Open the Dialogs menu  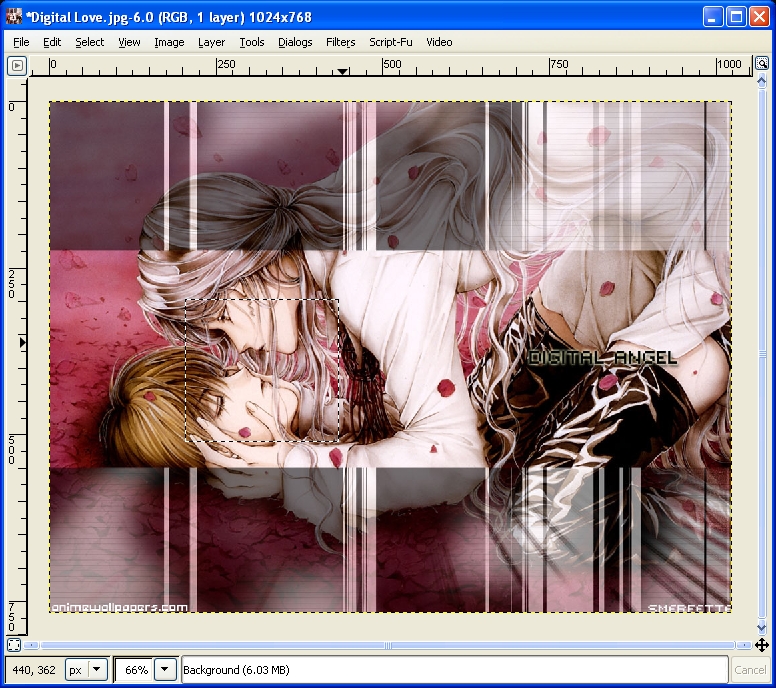click(295, 42)
